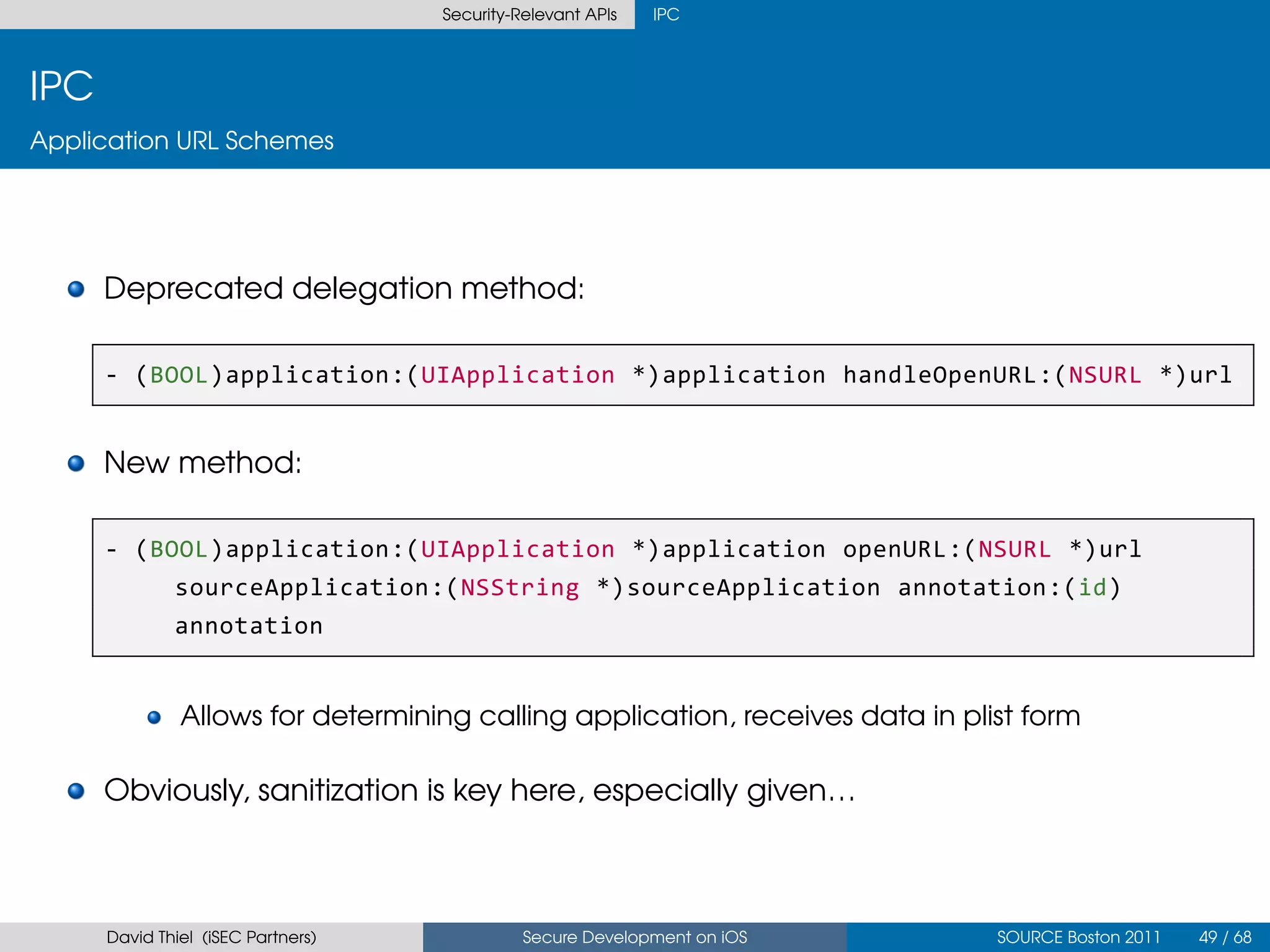Click the bullet ball beside 'New method:'
This screenshot has height=952, width=1270.
(x=76, y=464)
